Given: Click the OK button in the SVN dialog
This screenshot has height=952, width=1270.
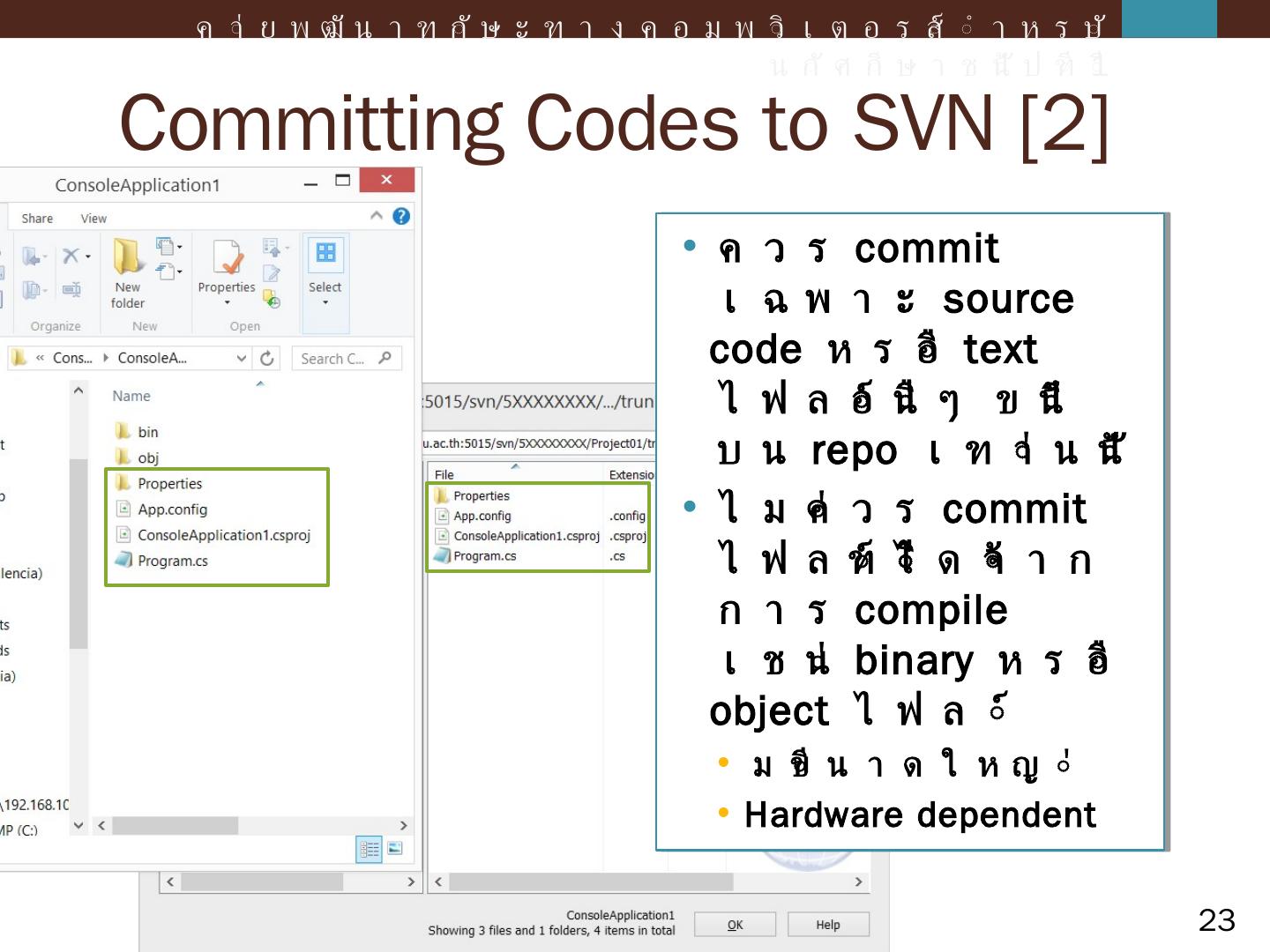Looking at the screenshot, I should (x=736, y=925).
